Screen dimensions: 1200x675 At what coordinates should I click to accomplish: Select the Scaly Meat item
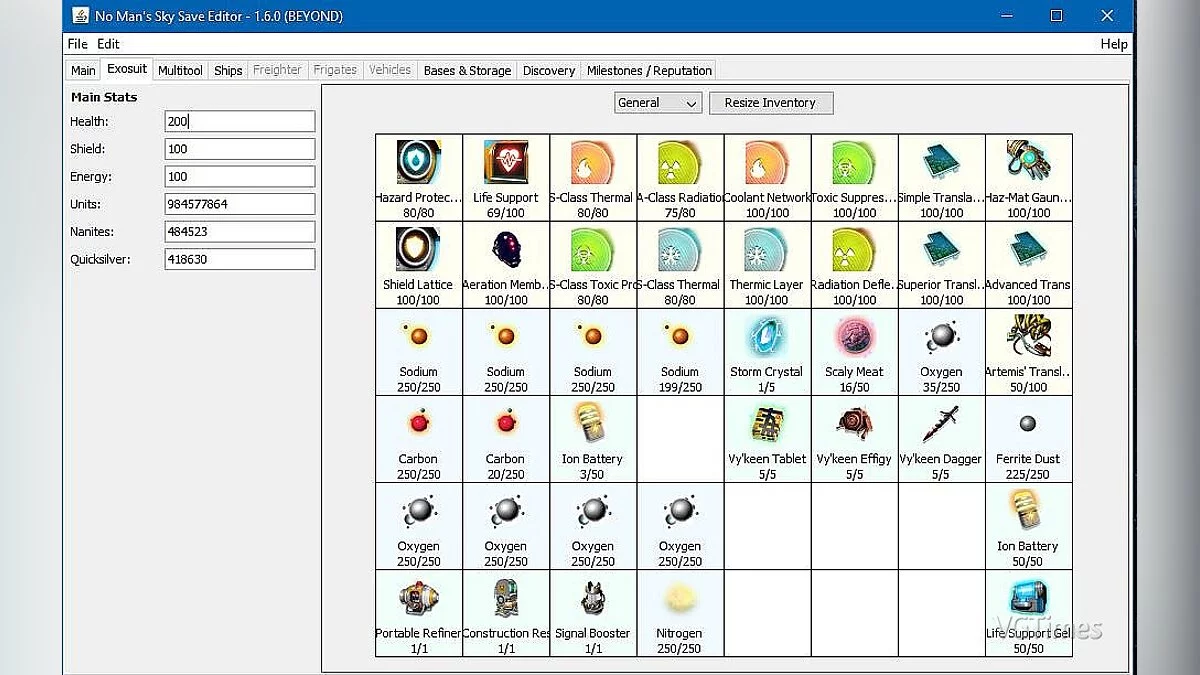pos(853,340)
